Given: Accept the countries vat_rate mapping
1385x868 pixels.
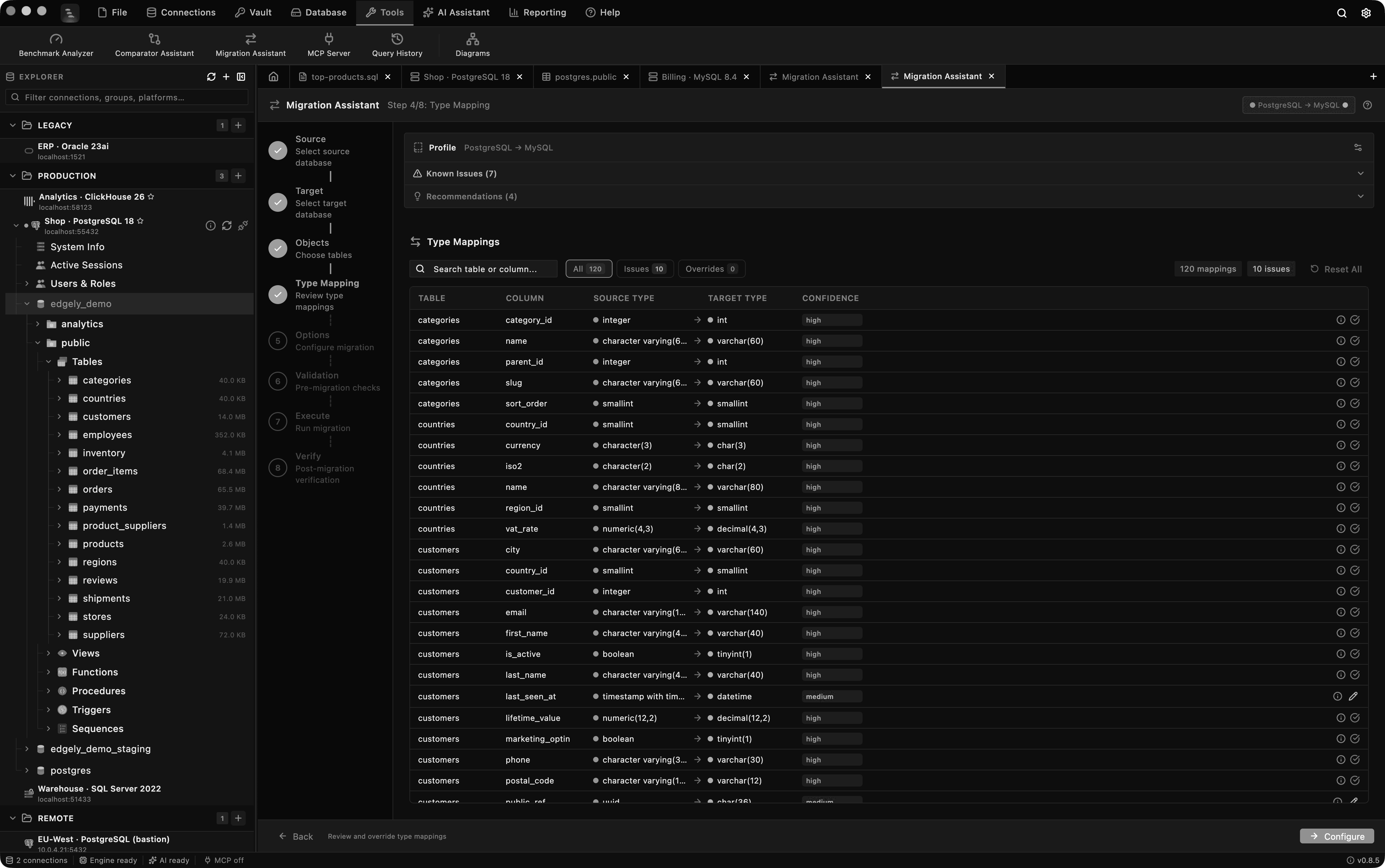Looking at the screenshot, I should pyautogui.click(x=1355, y=529).
